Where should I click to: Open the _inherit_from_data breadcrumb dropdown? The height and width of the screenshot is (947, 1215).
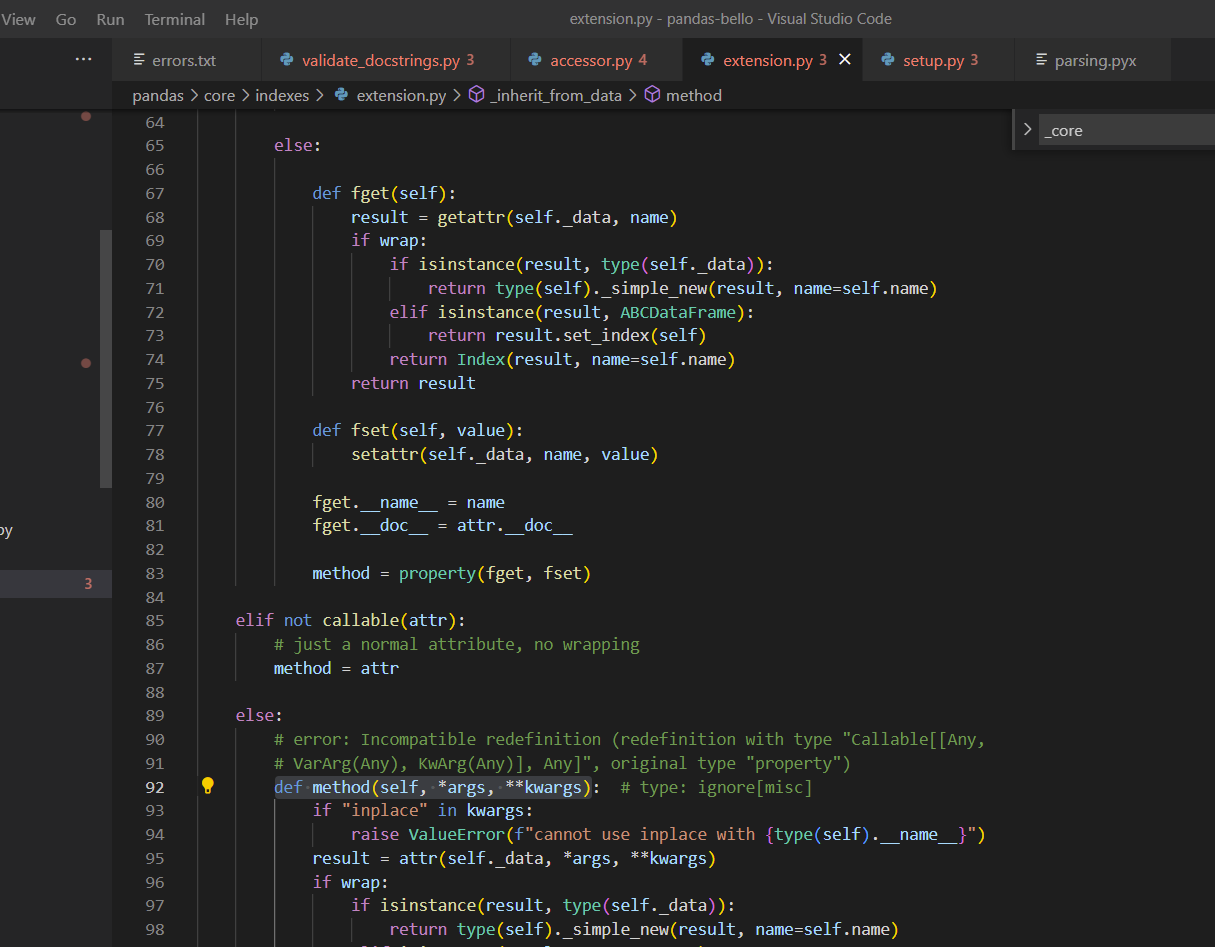point(556,95)
